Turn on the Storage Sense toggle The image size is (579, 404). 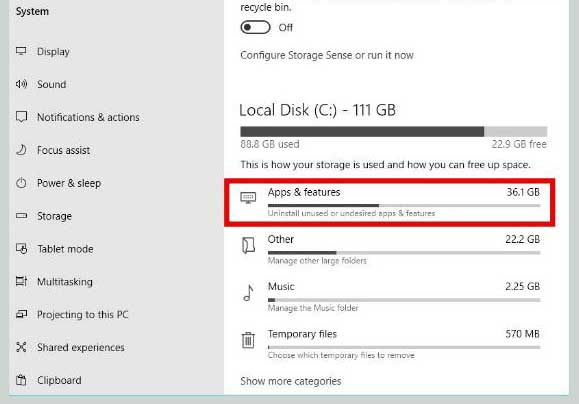255,27
